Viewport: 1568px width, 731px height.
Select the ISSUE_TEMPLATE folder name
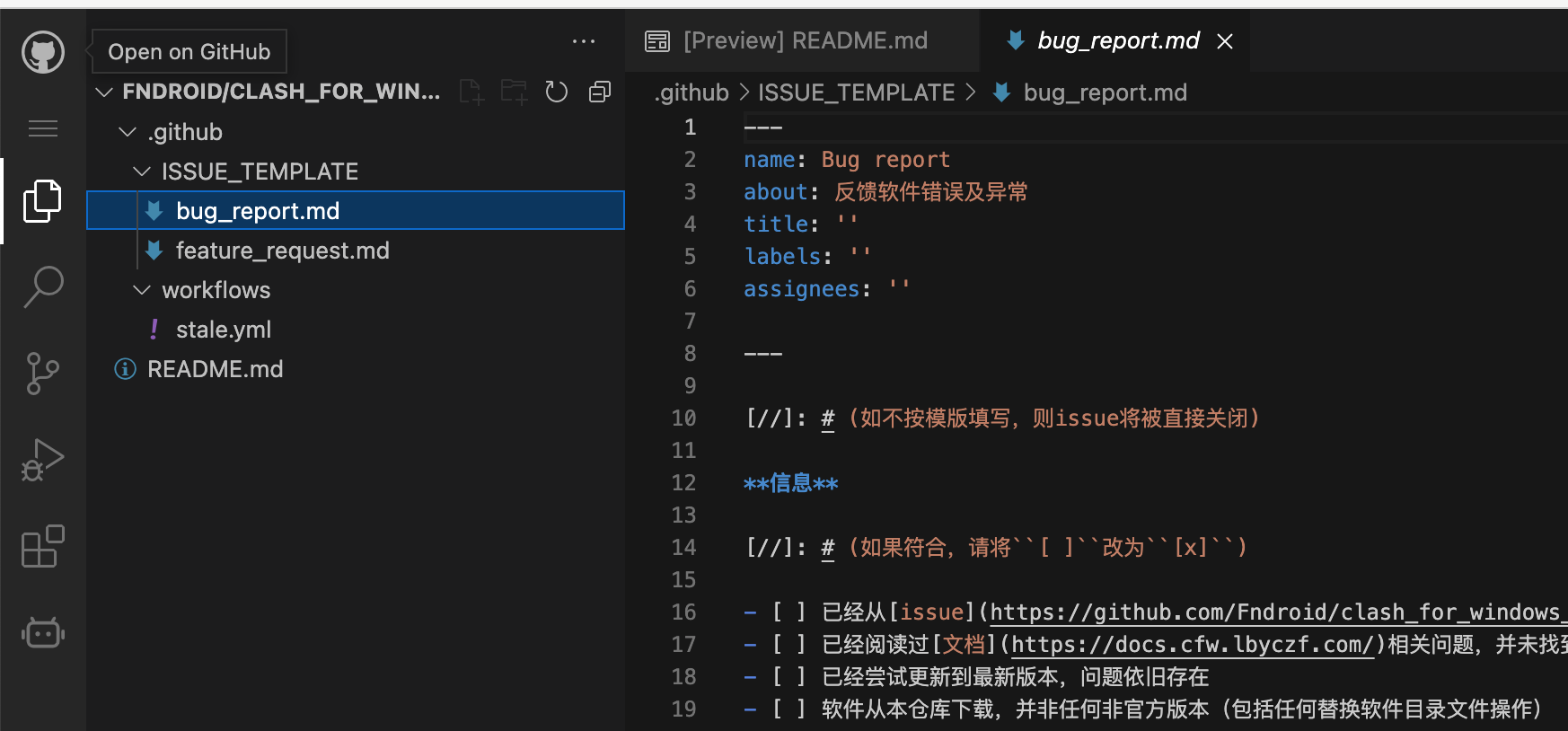(x=260, y=172)
